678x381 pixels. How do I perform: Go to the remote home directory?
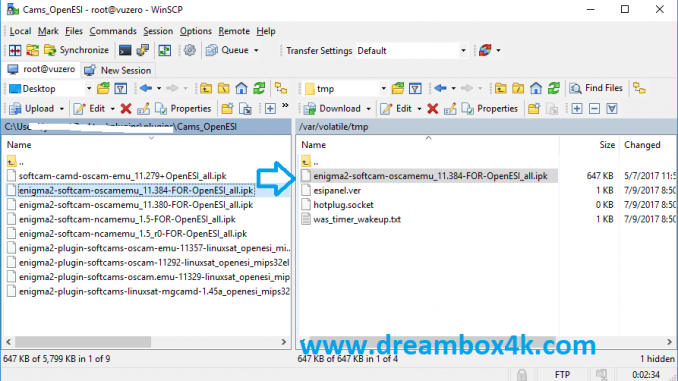(536, 88)
